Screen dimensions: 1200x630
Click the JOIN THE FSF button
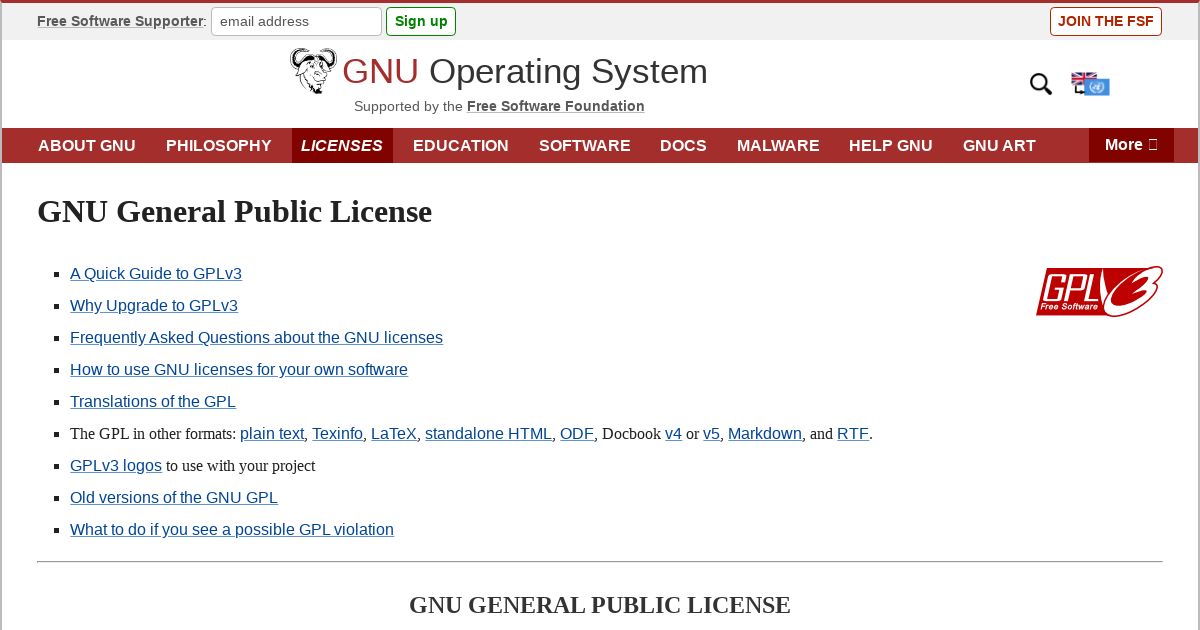click(1106, 21)
